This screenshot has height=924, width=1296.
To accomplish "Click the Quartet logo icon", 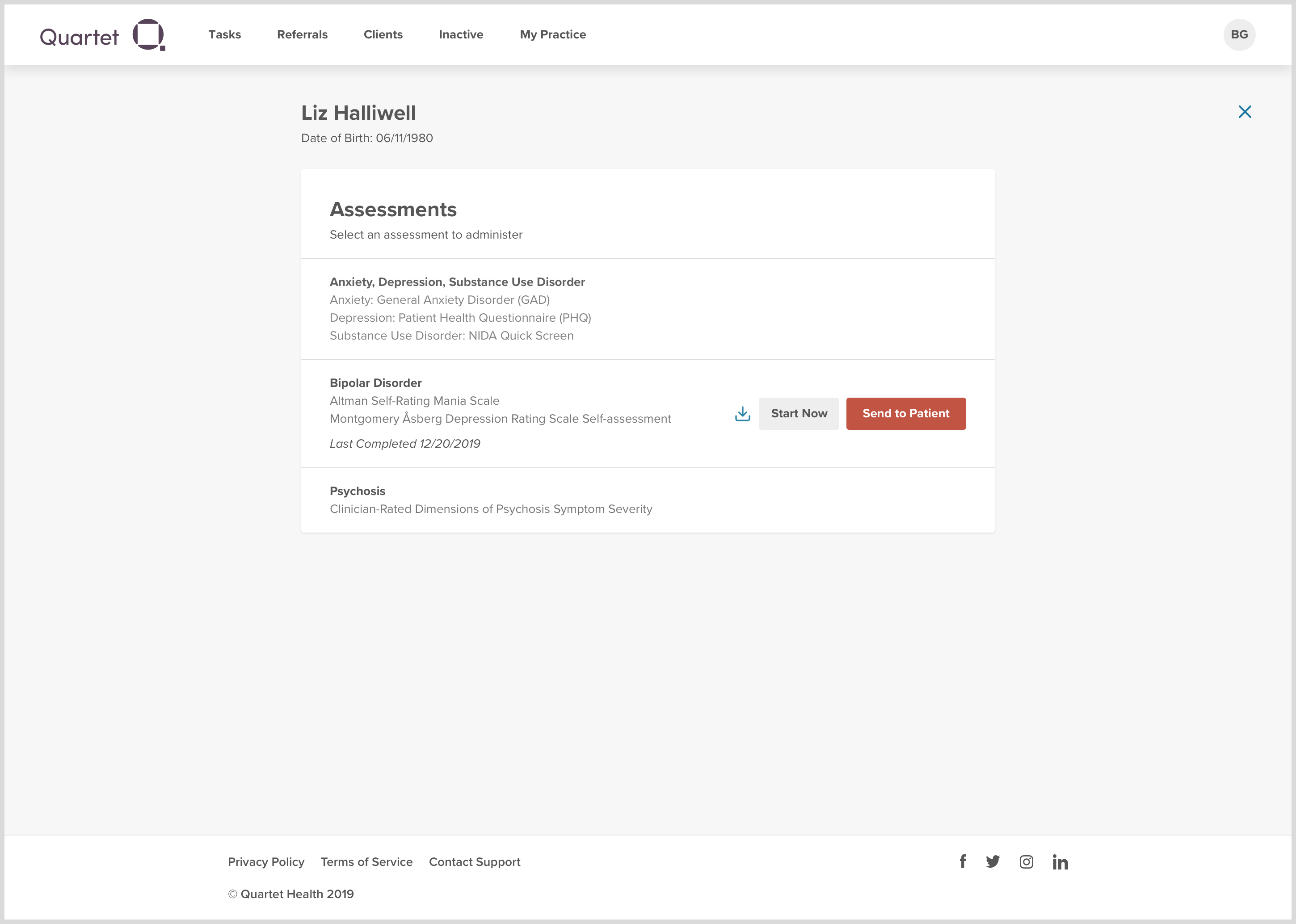I will (148, 35).
